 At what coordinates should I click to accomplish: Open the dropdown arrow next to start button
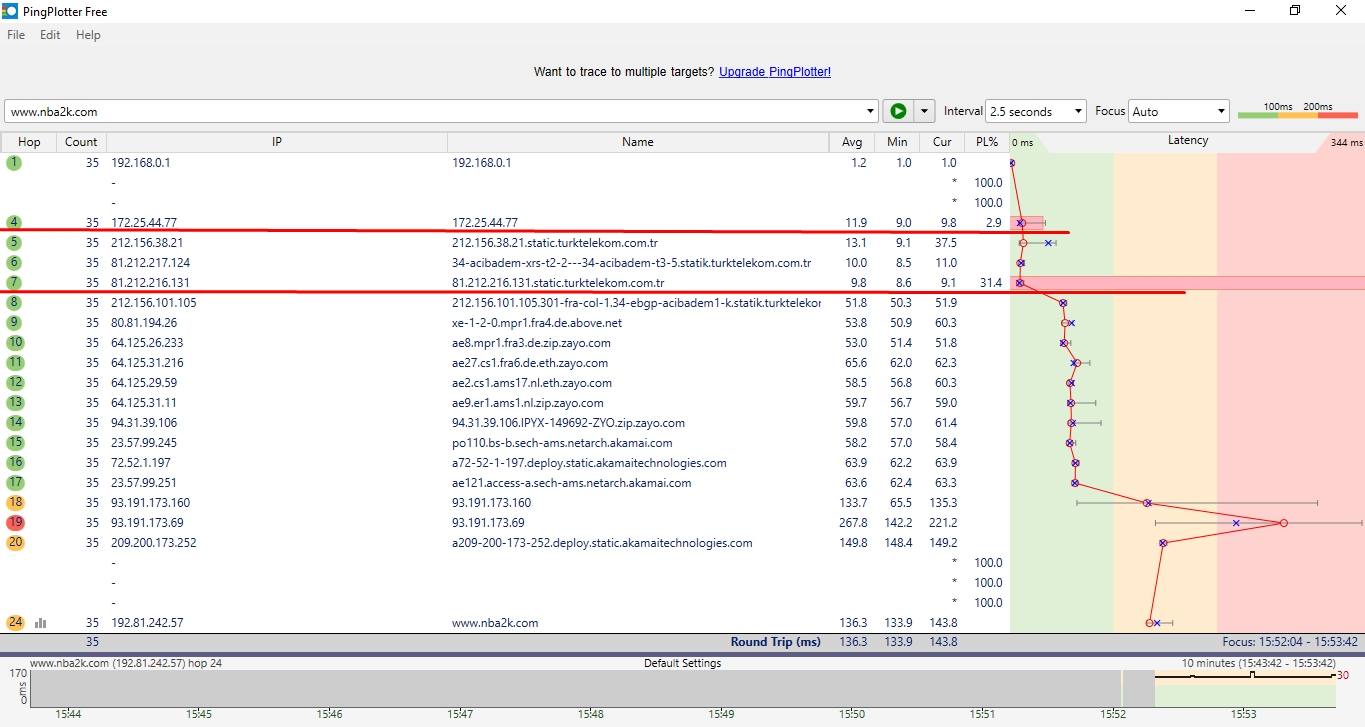point(925,111)
